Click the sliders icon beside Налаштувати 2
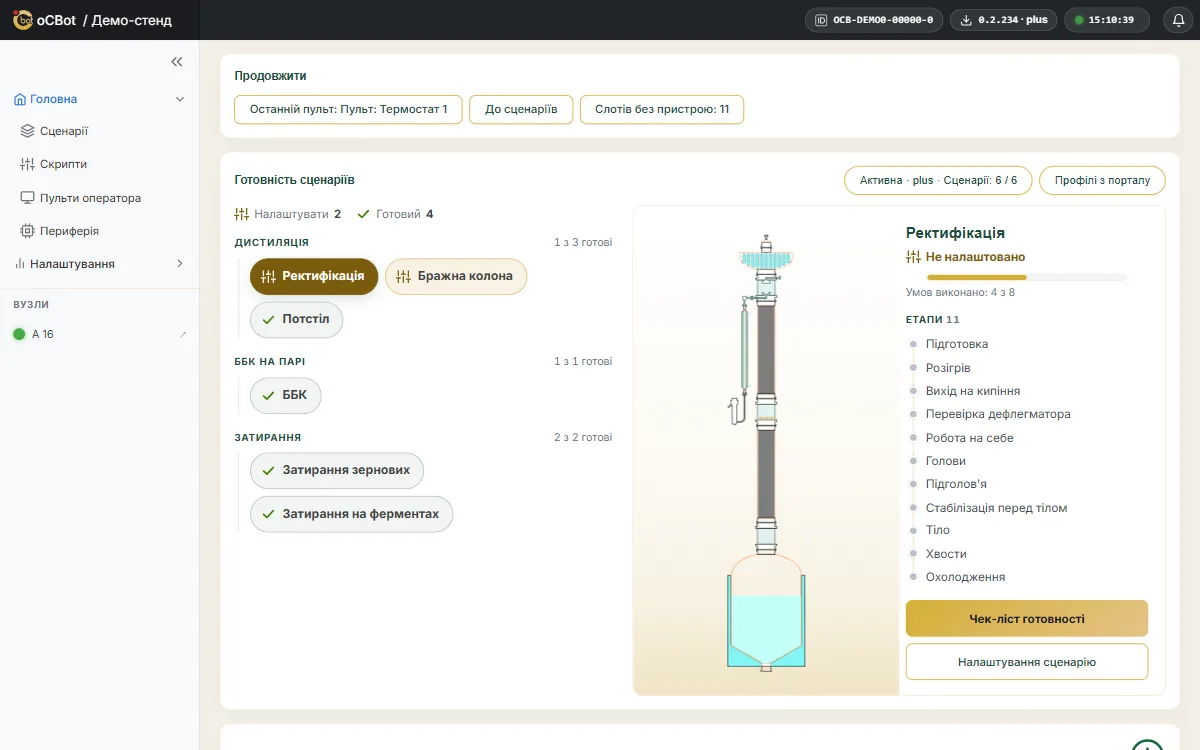1200x750 pixels. (241, 214)
